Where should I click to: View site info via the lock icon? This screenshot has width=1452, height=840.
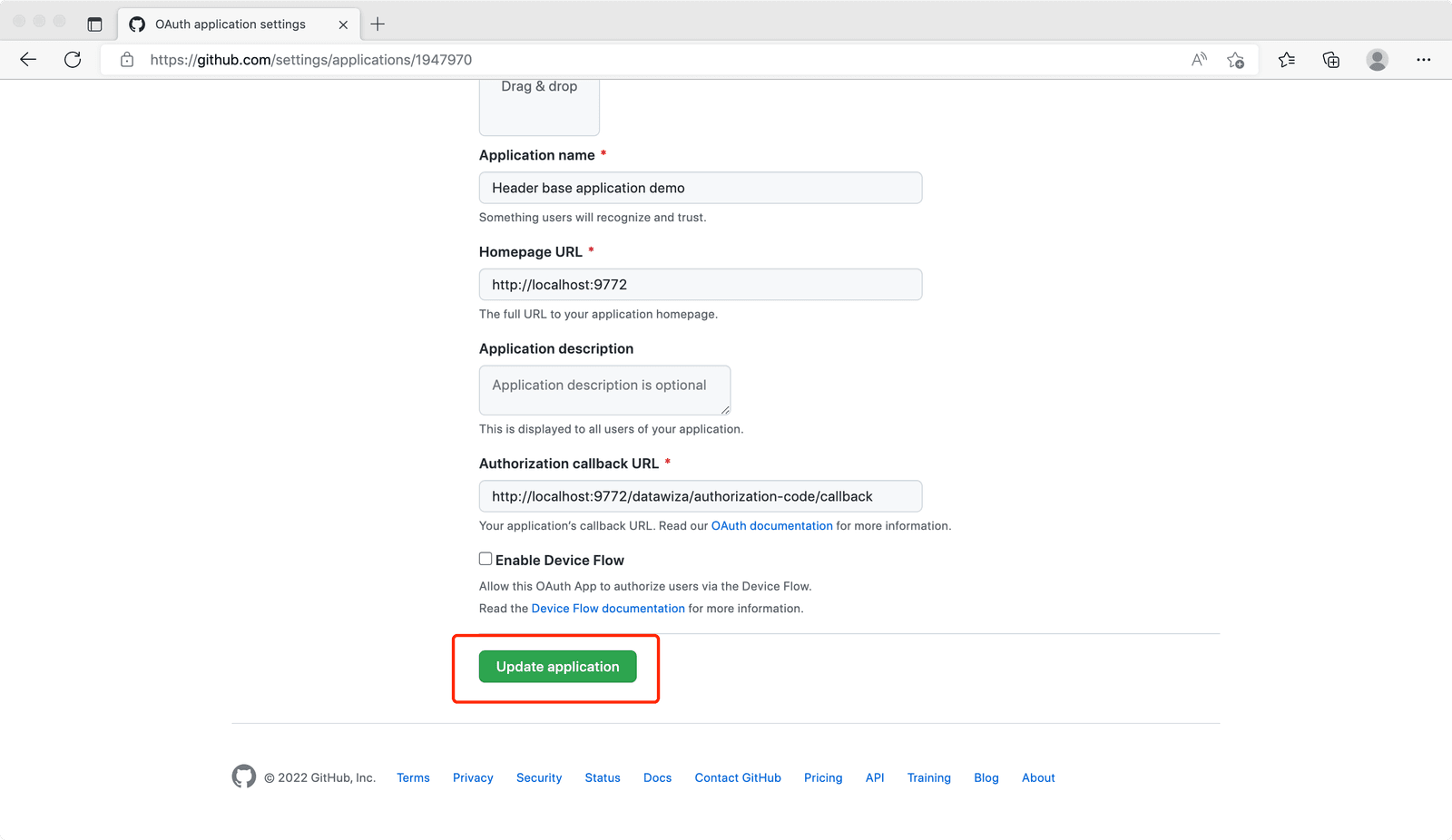click(x=127, y=60)
